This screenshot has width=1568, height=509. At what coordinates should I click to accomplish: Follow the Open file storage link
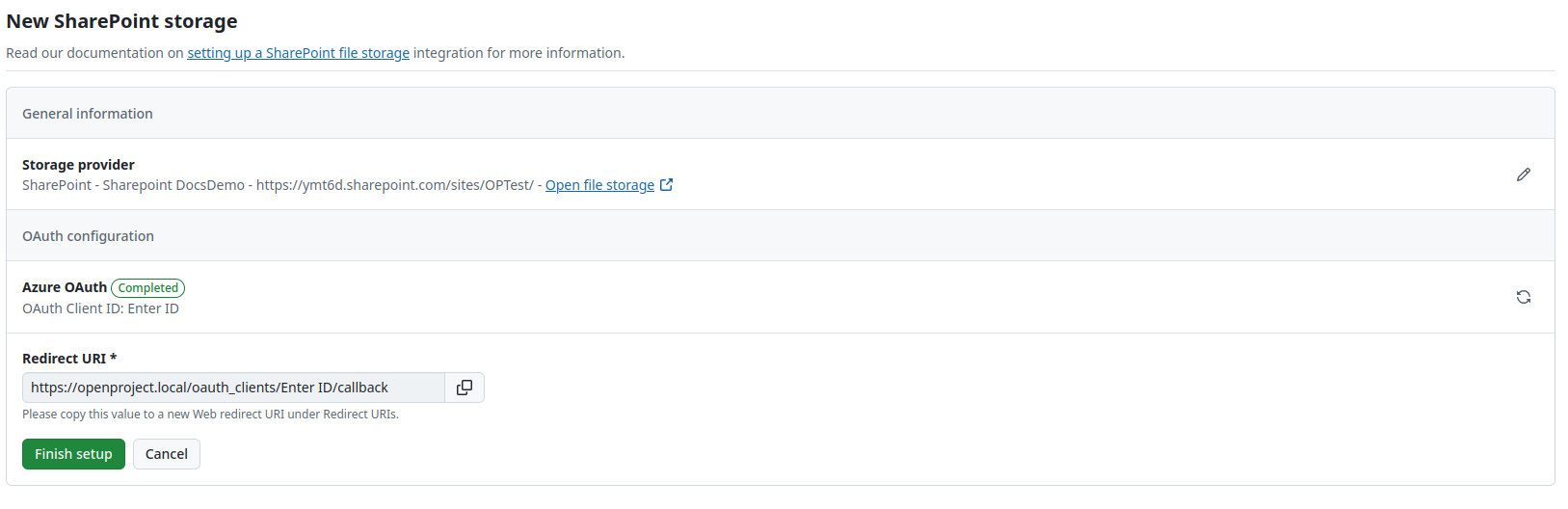(x=599, y=185)
